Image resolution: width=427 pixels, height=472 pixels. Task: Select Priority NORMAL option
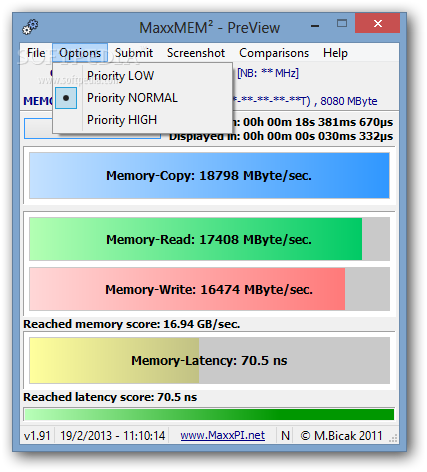click(x=142, y=98)
